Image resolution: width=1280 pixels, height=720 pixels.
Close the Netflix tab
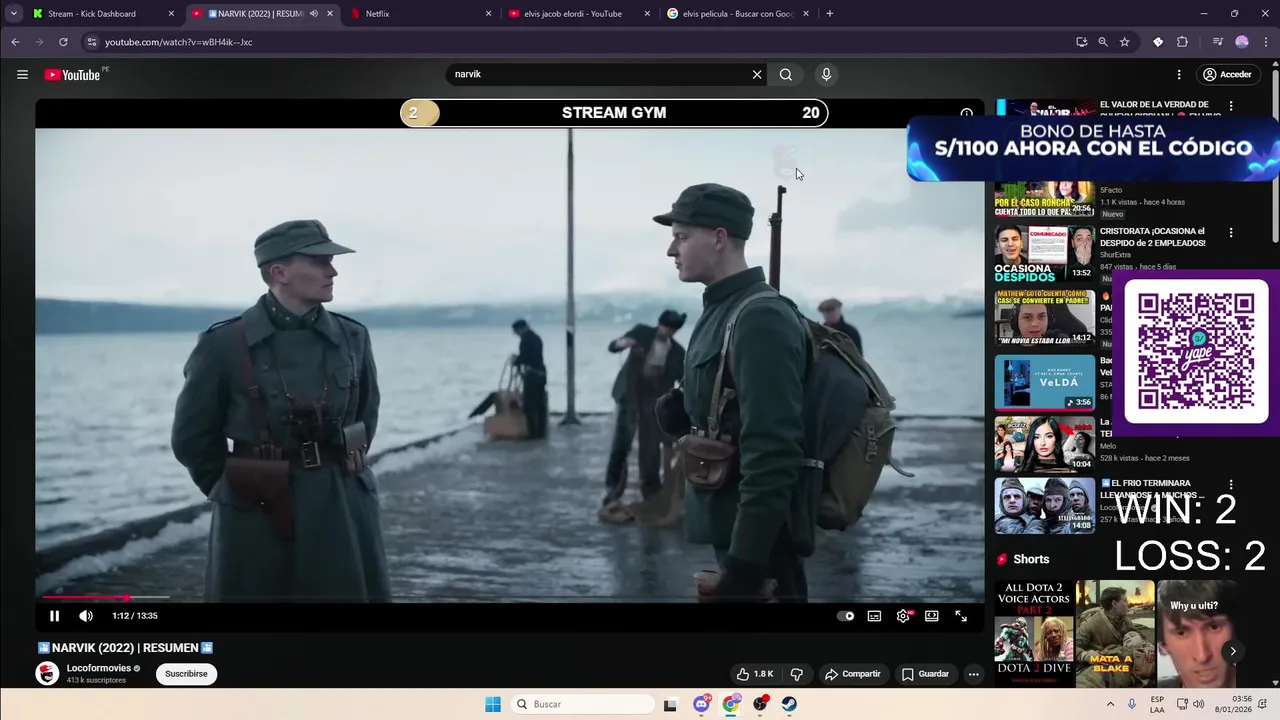(489, 14)
